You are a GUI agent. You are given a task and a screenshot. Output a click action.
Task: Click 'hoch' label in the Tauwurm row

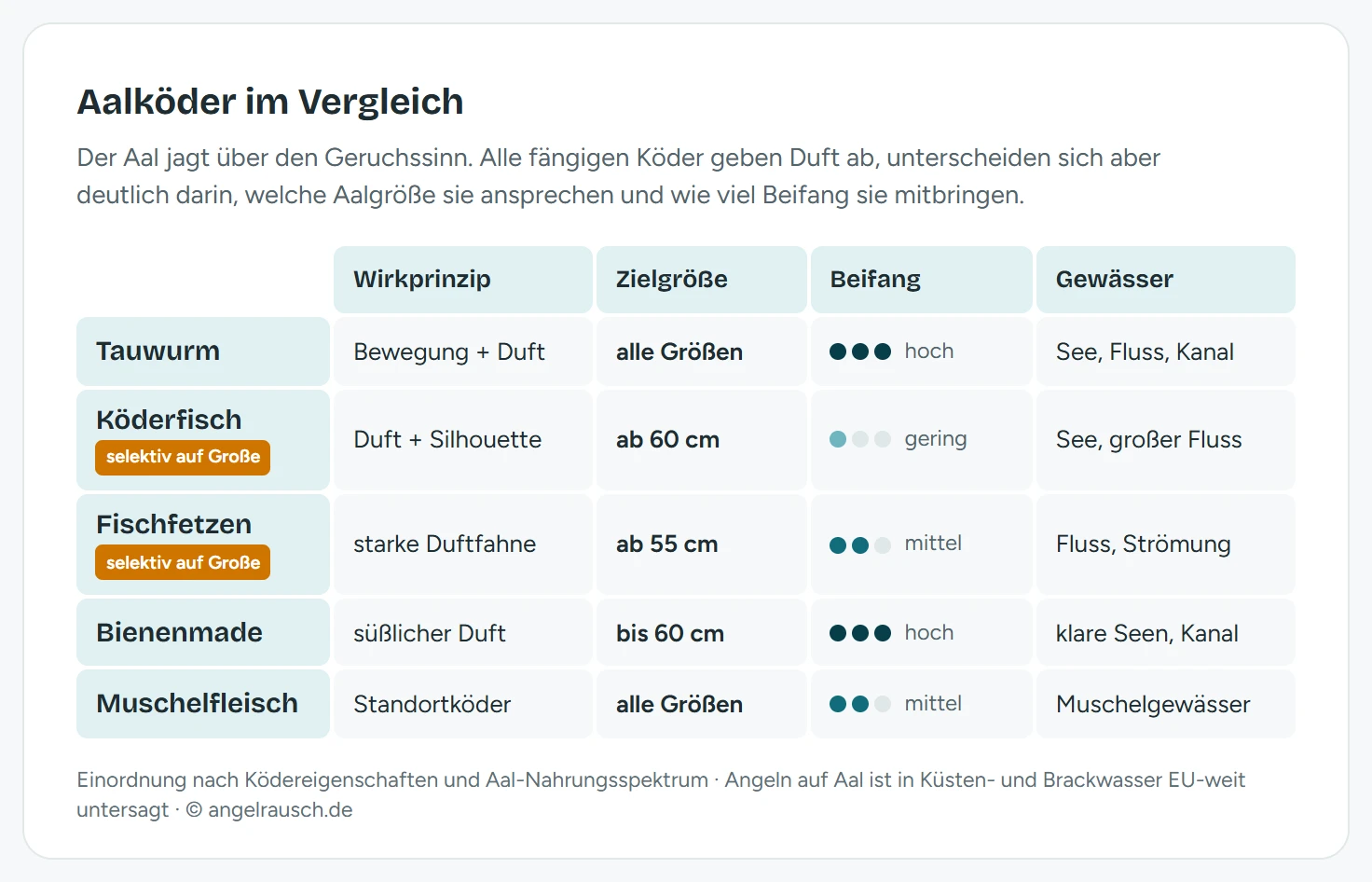pos(929,351)
